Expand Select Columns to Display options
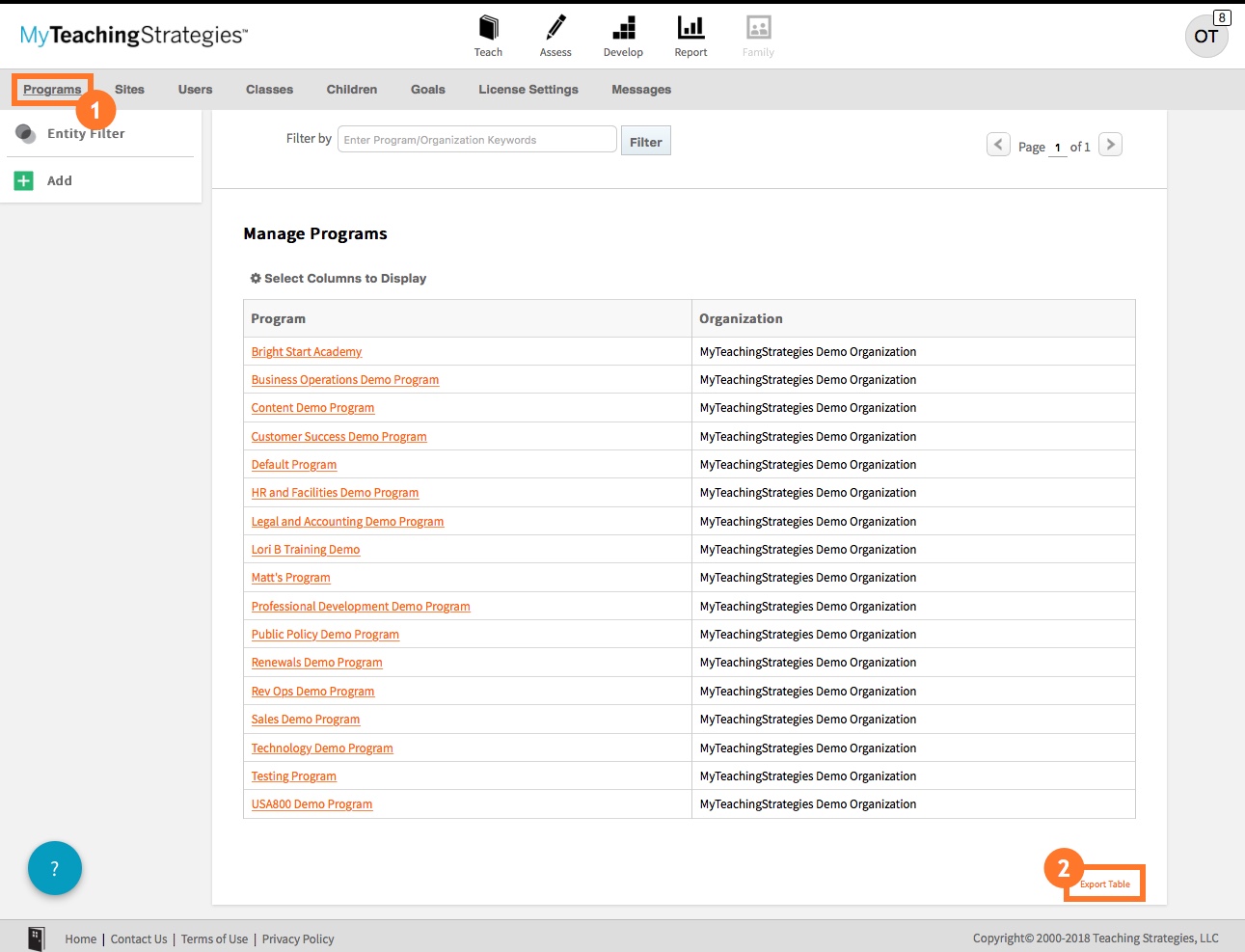This screenshot has width=1245, height=952. point(338,278)
